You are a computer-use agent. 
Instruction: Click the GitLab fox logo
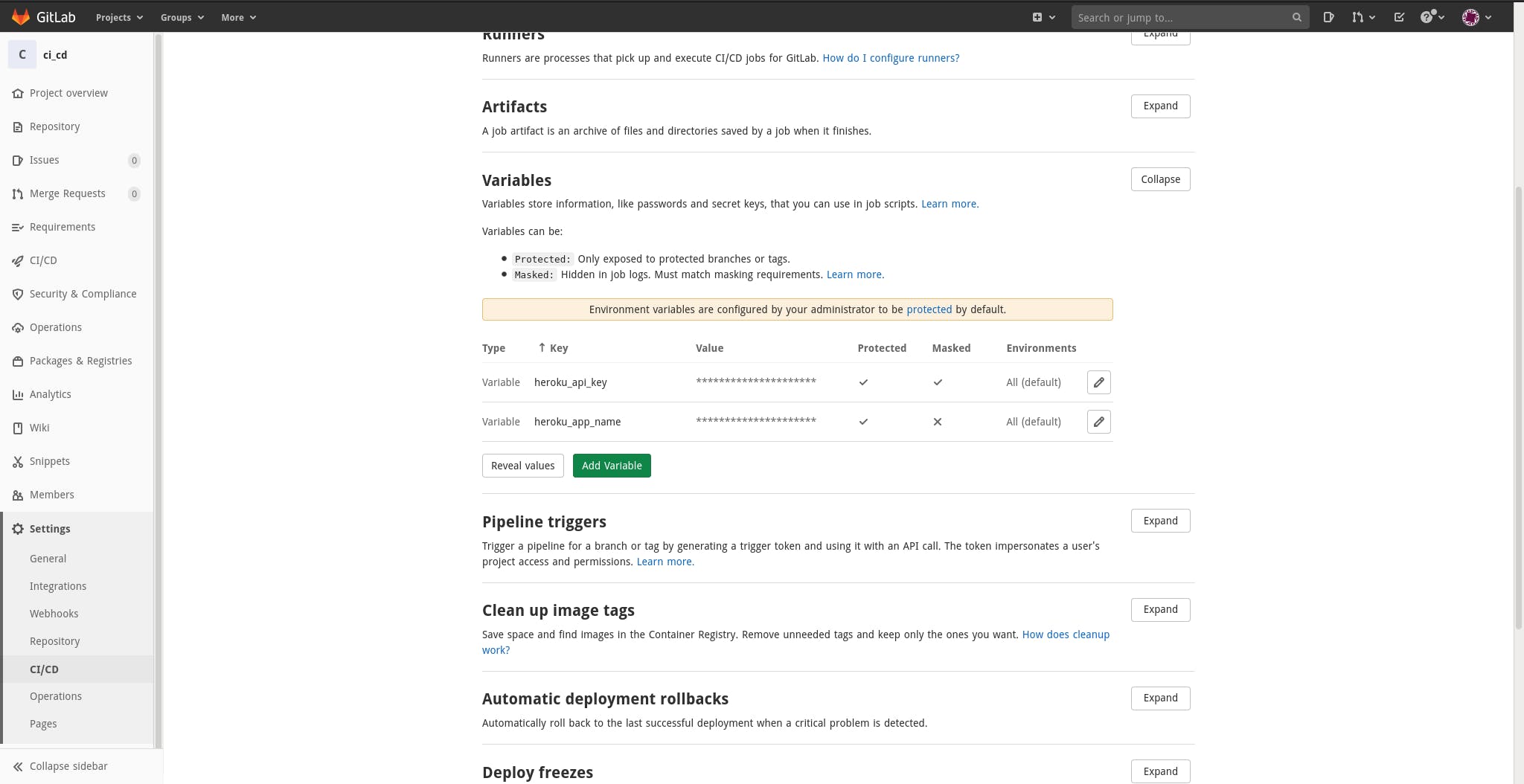pos(21,17)
